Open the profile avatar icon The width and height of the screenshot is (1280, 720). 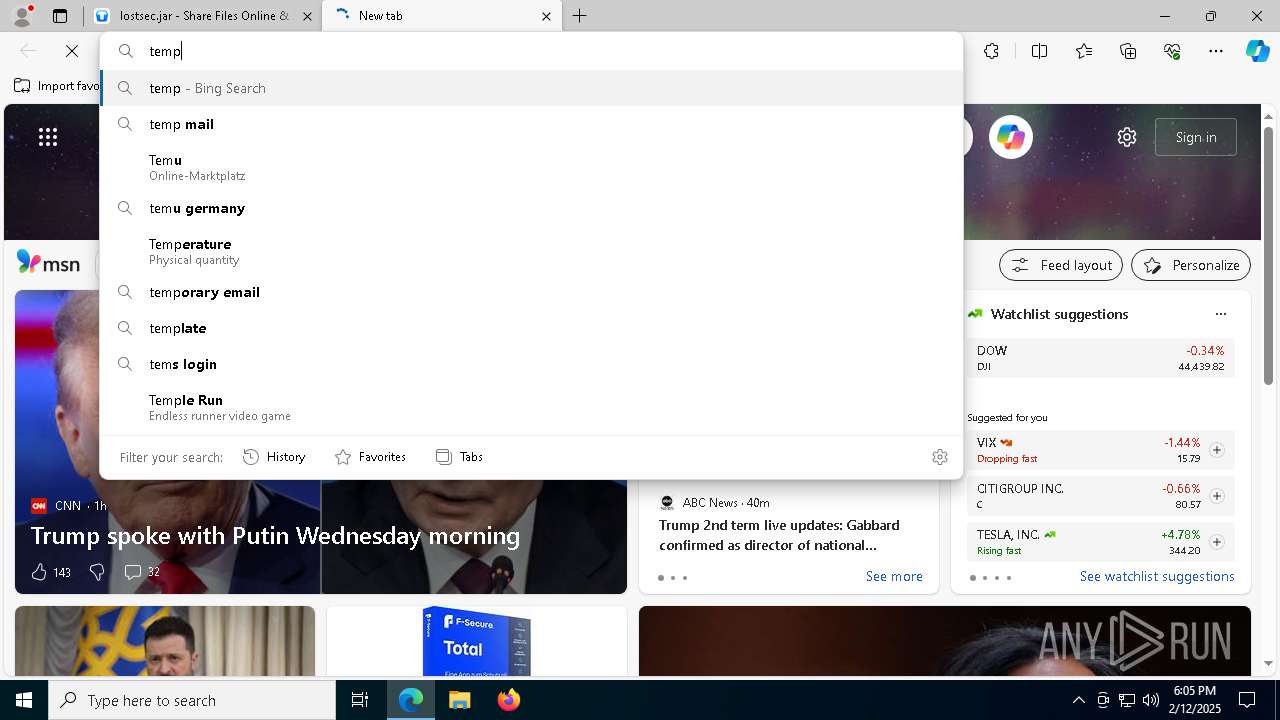(x=22, y=16)
